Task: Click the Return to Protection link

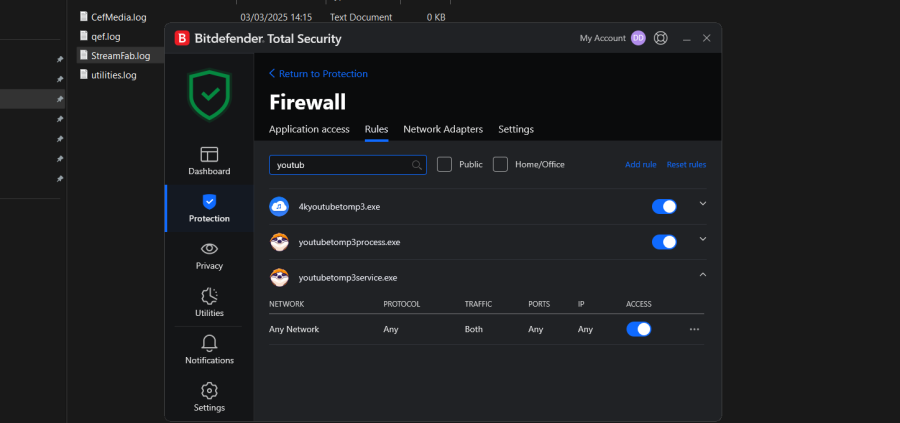Action: [x=318, y=74]
